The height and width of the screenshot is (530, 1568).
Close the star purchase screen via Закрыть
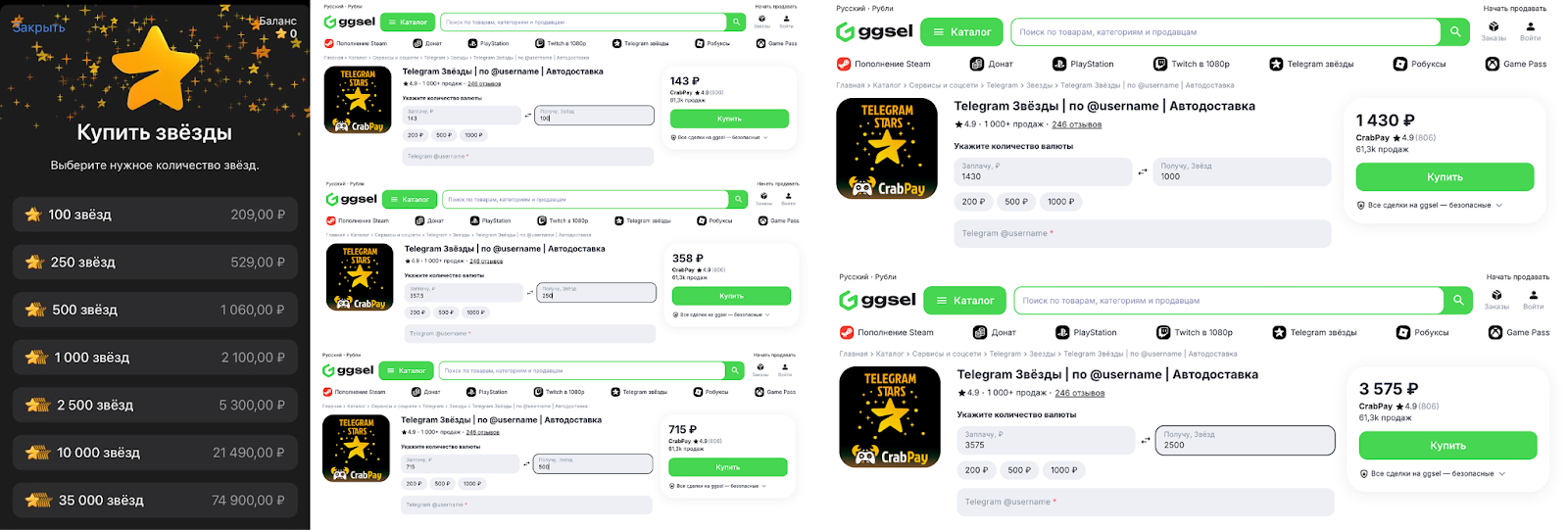click(38, 27)
